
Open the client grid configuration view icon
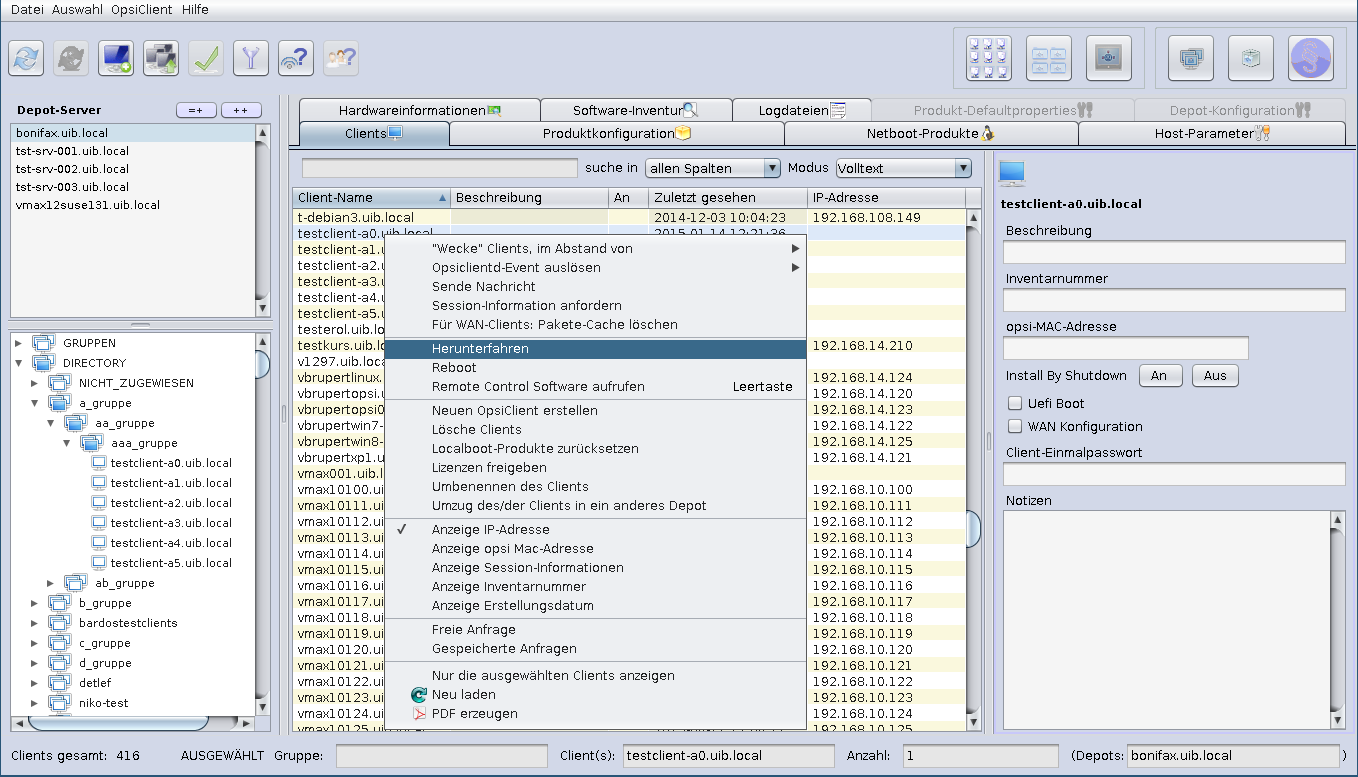tap(989, 58)
